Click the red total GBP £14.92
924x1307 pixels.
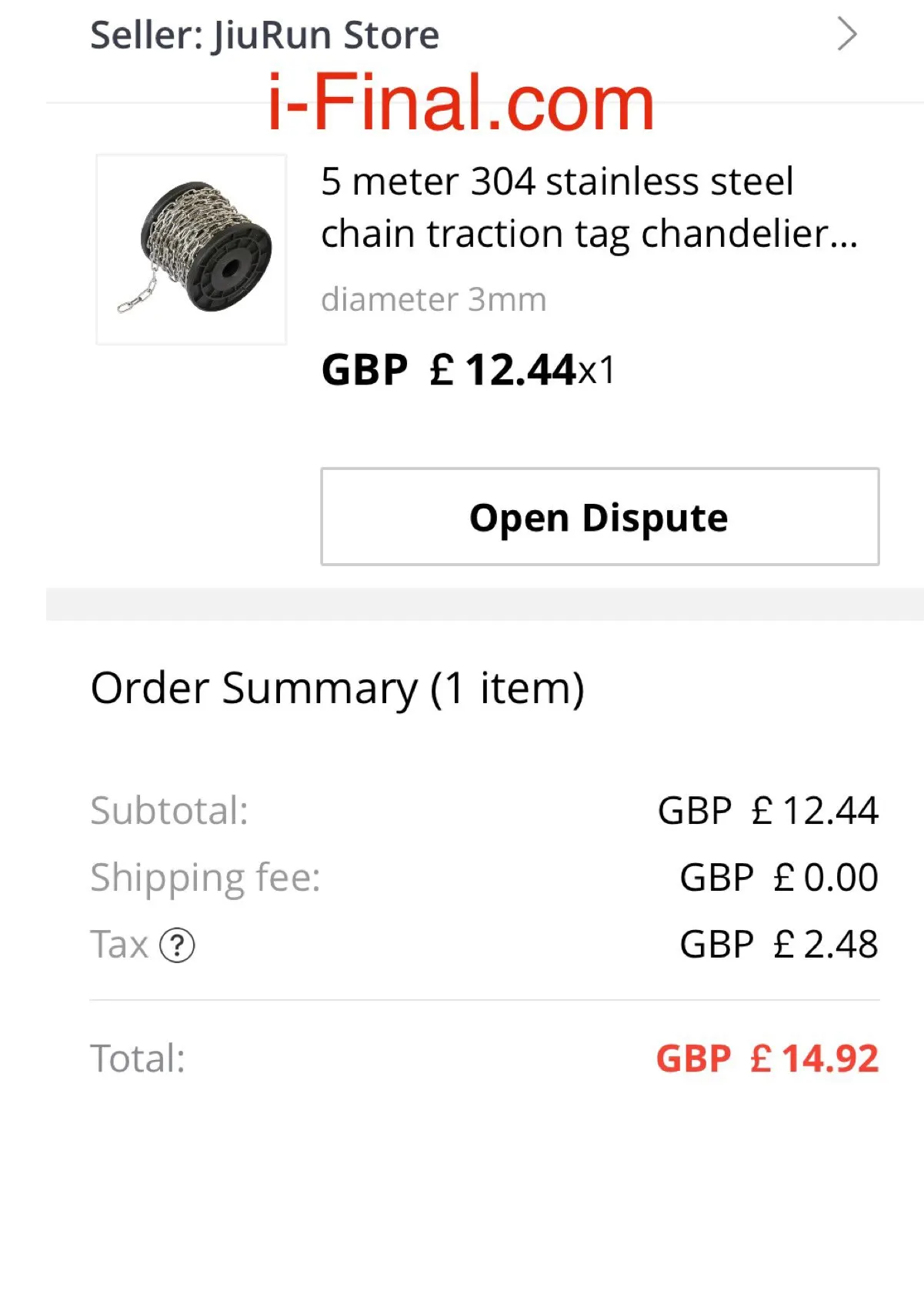click(x=766, y=1059)
